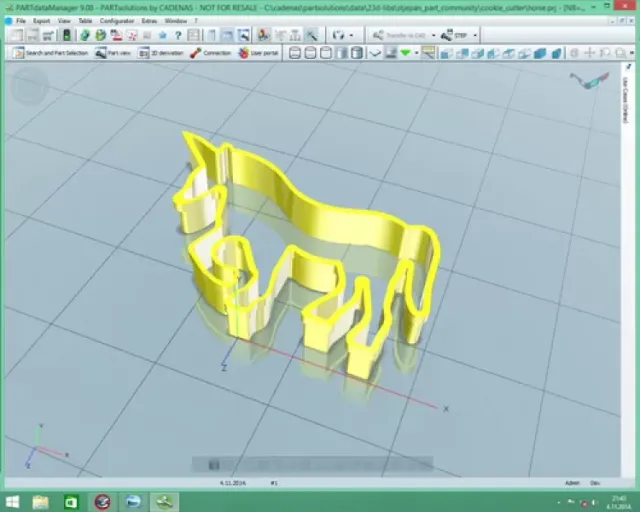Click the taskbar clock and date
640x512 pixels.
(619, 502)
